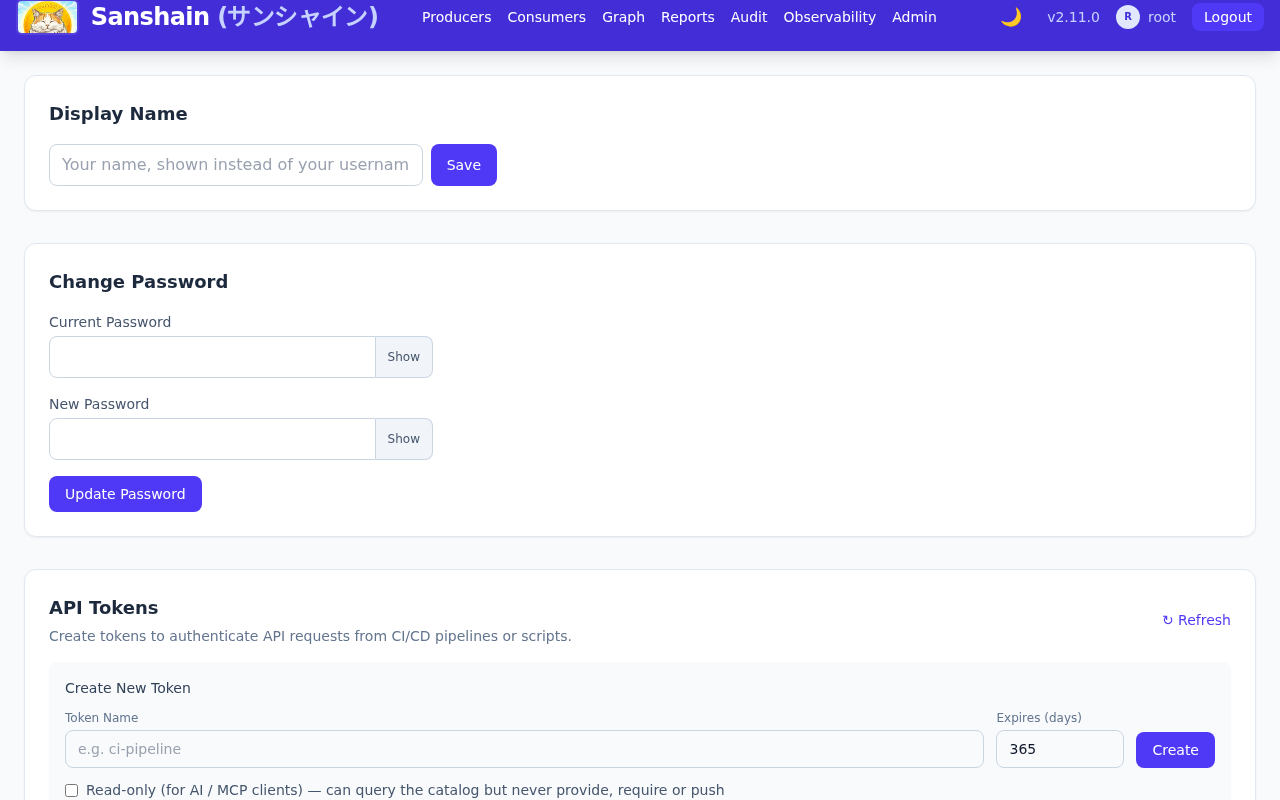This screenshot has width=1280, height=800.
Task: Click Update Password button
Action: tap(125, 494)
